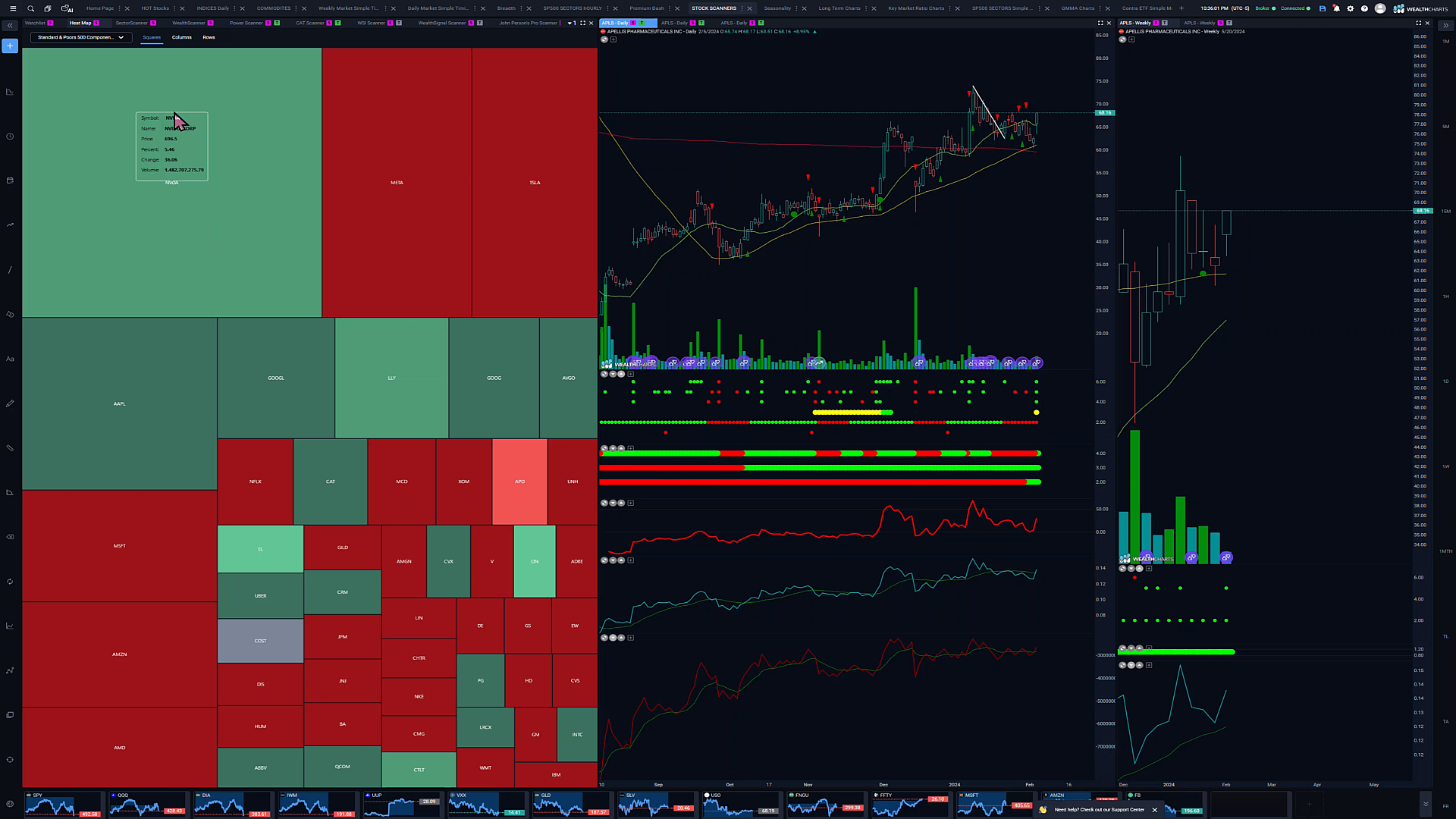1456x819 pixels.
Task: Open the scanner tabs overflow dropdown arrow
Action: coord(570,23)
